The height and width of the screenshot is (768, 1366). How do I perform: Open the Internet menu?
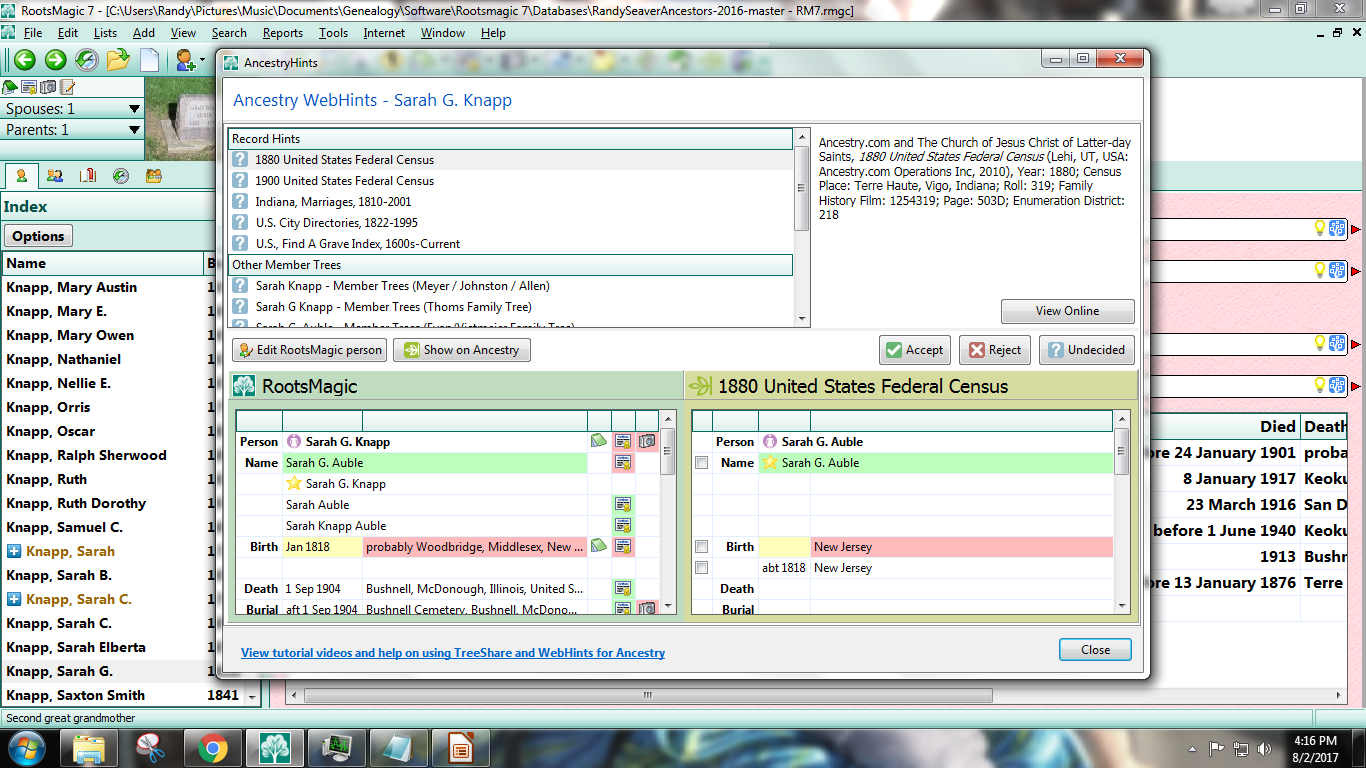click(x=384, y=33)
